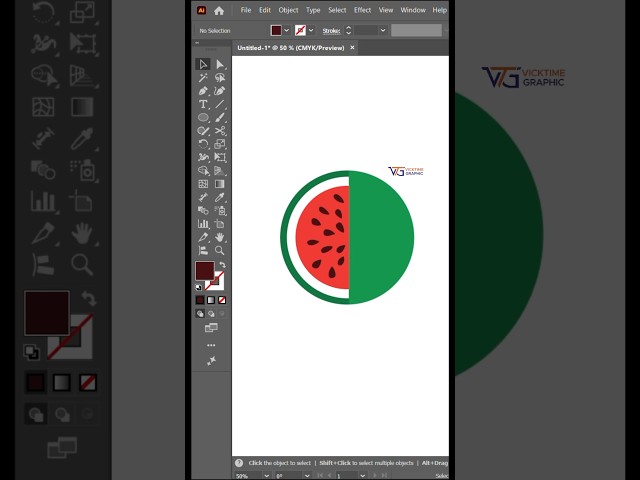Open the Effect menu
Viewport: 640px width, 480px height.
click(x=362, y=10)
